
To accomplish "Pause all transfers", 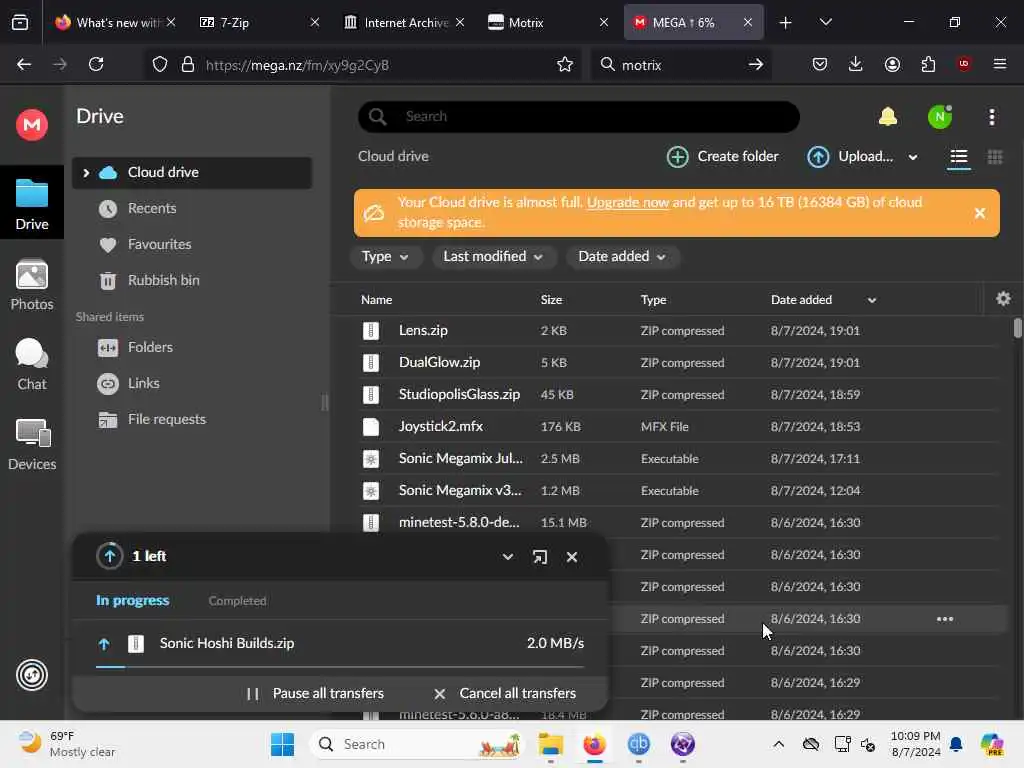I will point(315,694).
